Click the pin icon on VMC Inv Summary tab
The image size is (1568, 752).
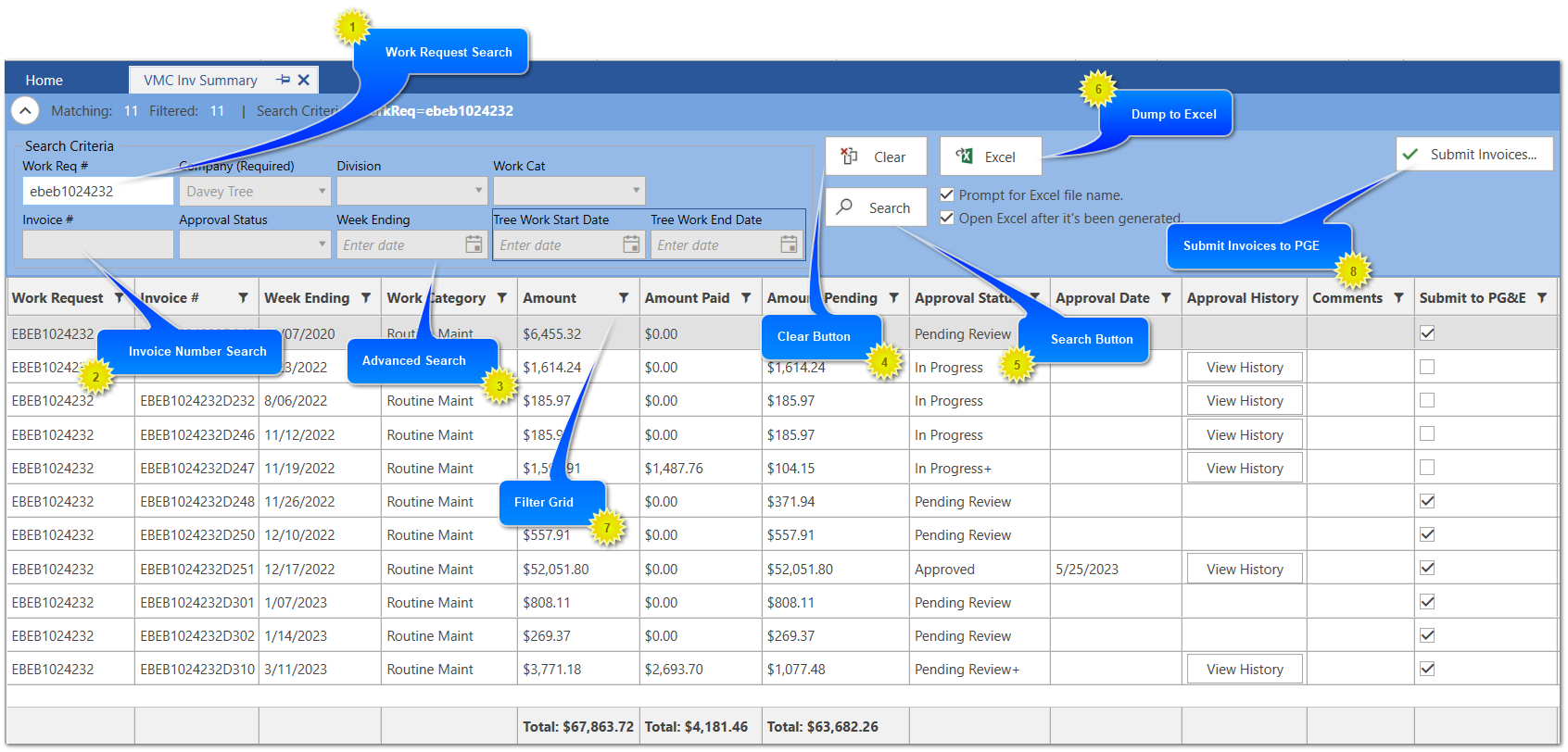(284, 80)
